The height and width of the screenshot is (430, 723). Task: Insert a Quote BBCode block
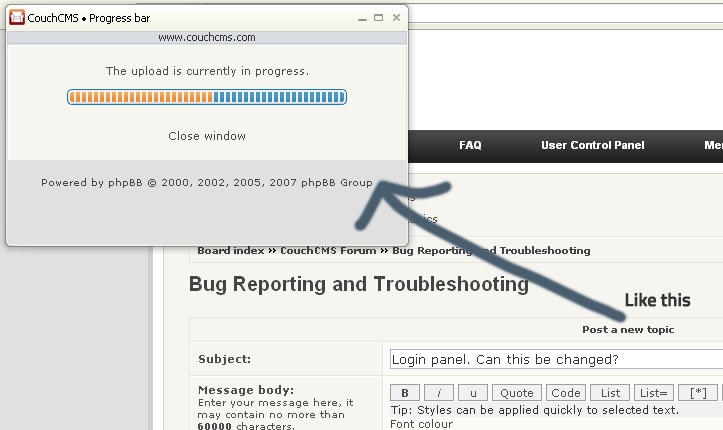coord(517,393)
